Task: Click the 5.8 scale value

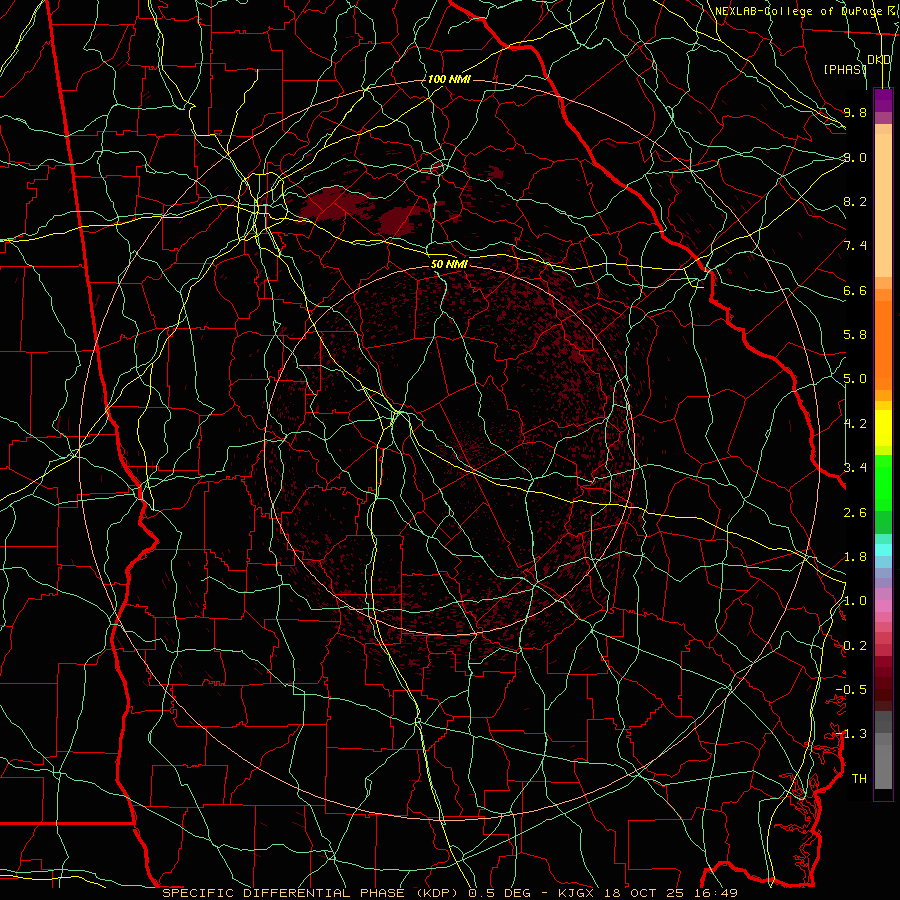Action: tap(855, 335)
